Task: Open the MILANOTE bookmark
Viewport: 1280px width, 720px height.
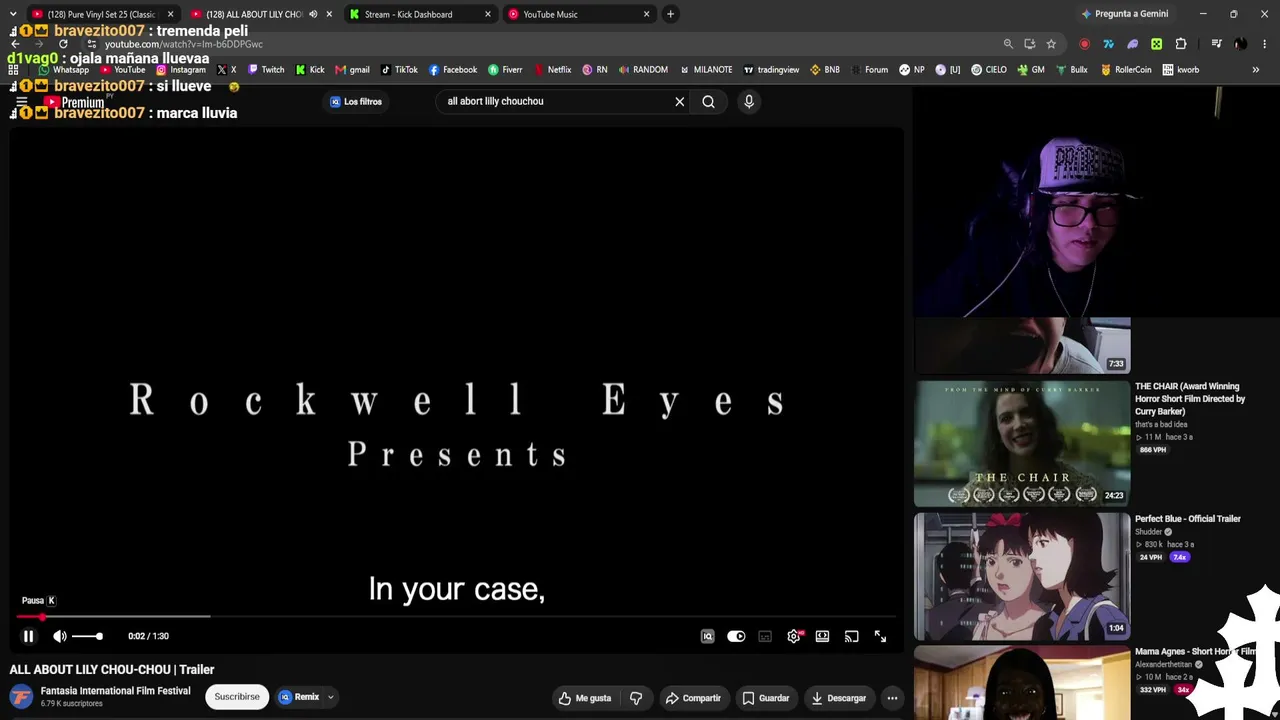Action: [705, 70]
